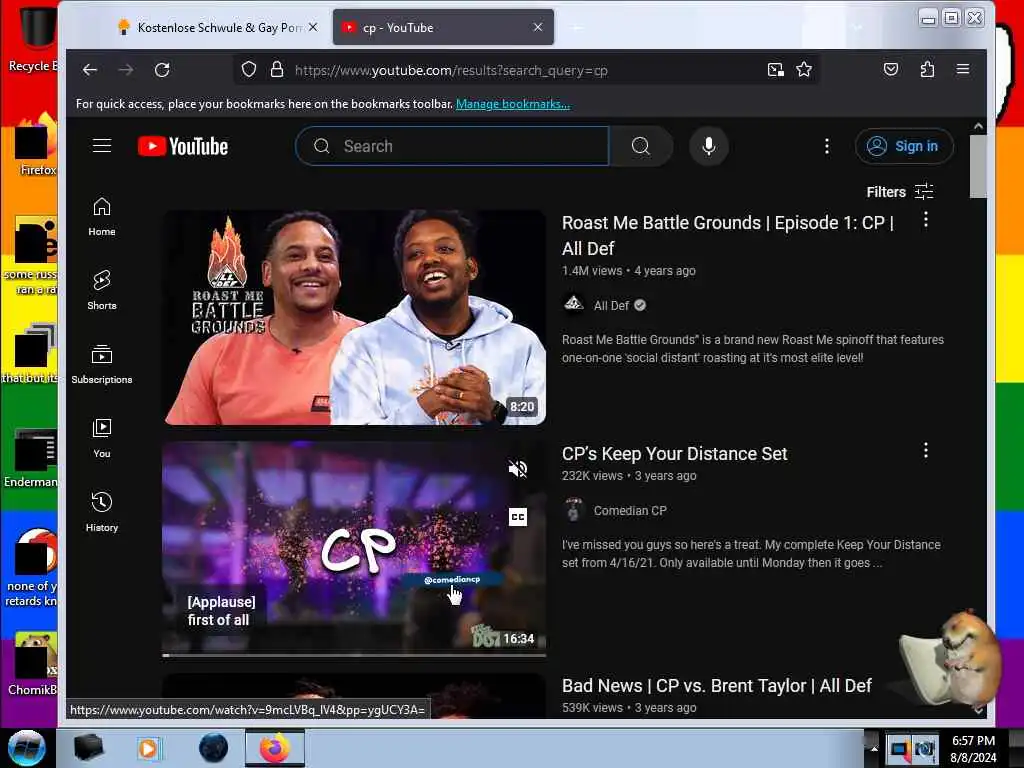Open options for Roast Me Battle Grounds video
The image size is (1024, 768).
point(926,220)
